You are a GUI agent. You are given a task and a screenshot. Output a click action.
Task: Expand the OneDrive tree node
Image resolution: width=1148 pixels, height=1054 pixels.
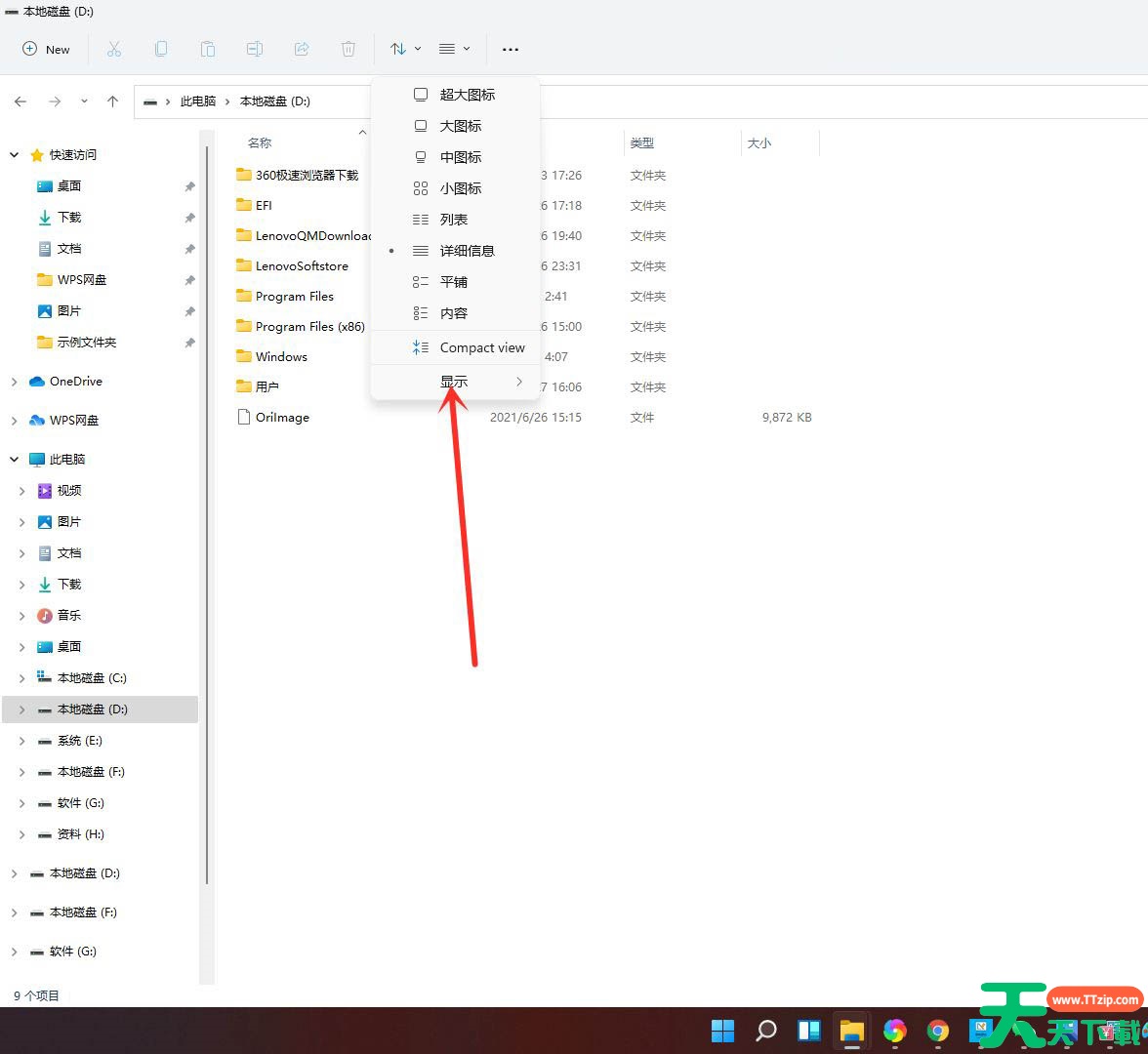(14, 383)
